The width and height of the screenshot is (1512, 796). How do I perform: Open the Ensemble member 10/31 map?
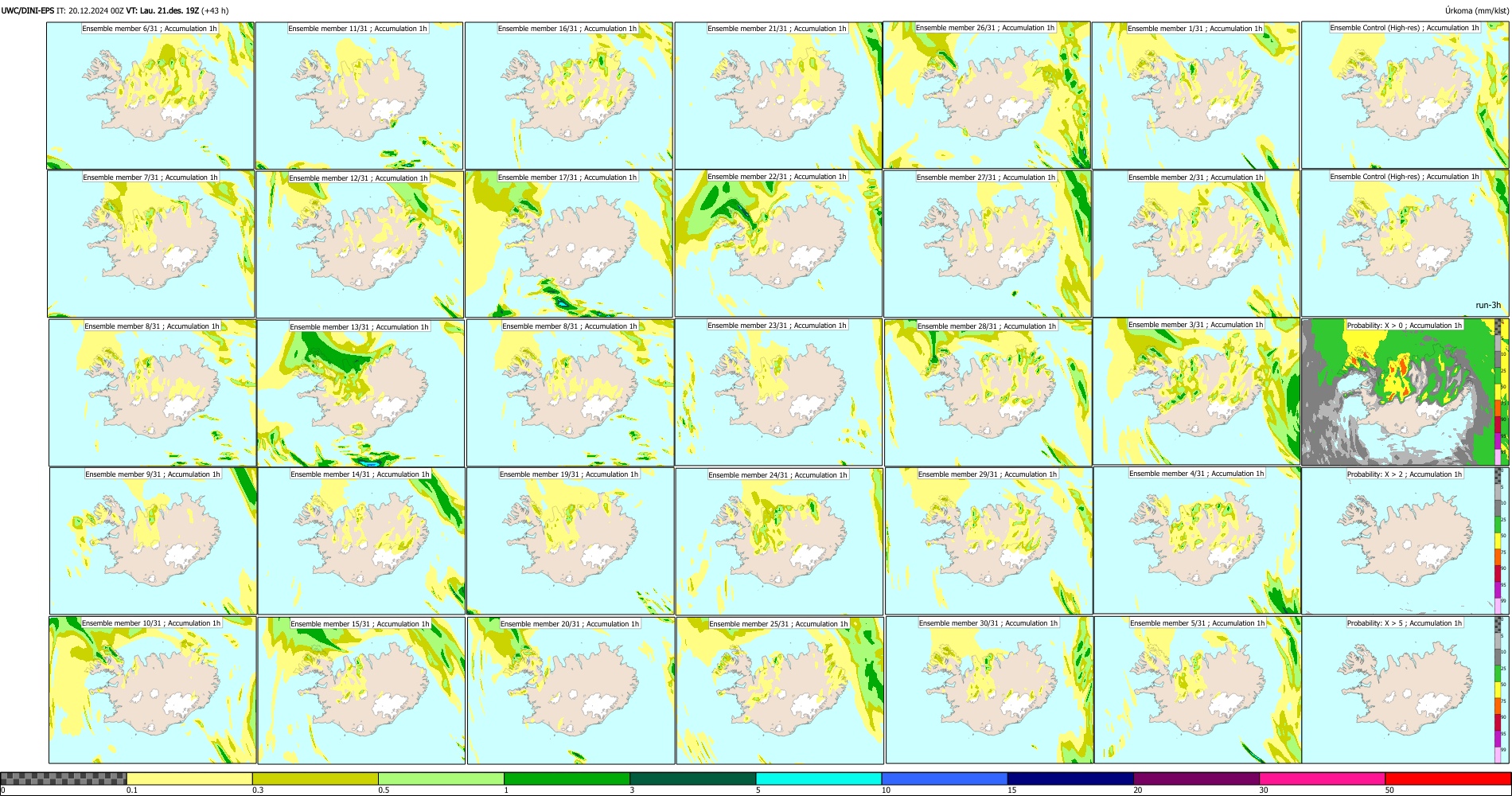(152, 690)
